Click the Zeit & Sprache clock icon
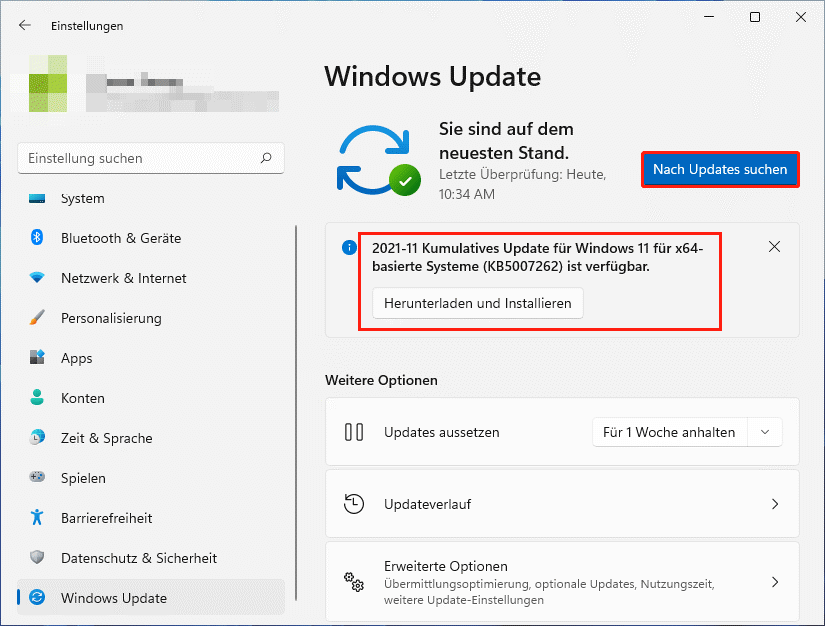The height and width of the screenshot is (626, 825). point(37,438)
